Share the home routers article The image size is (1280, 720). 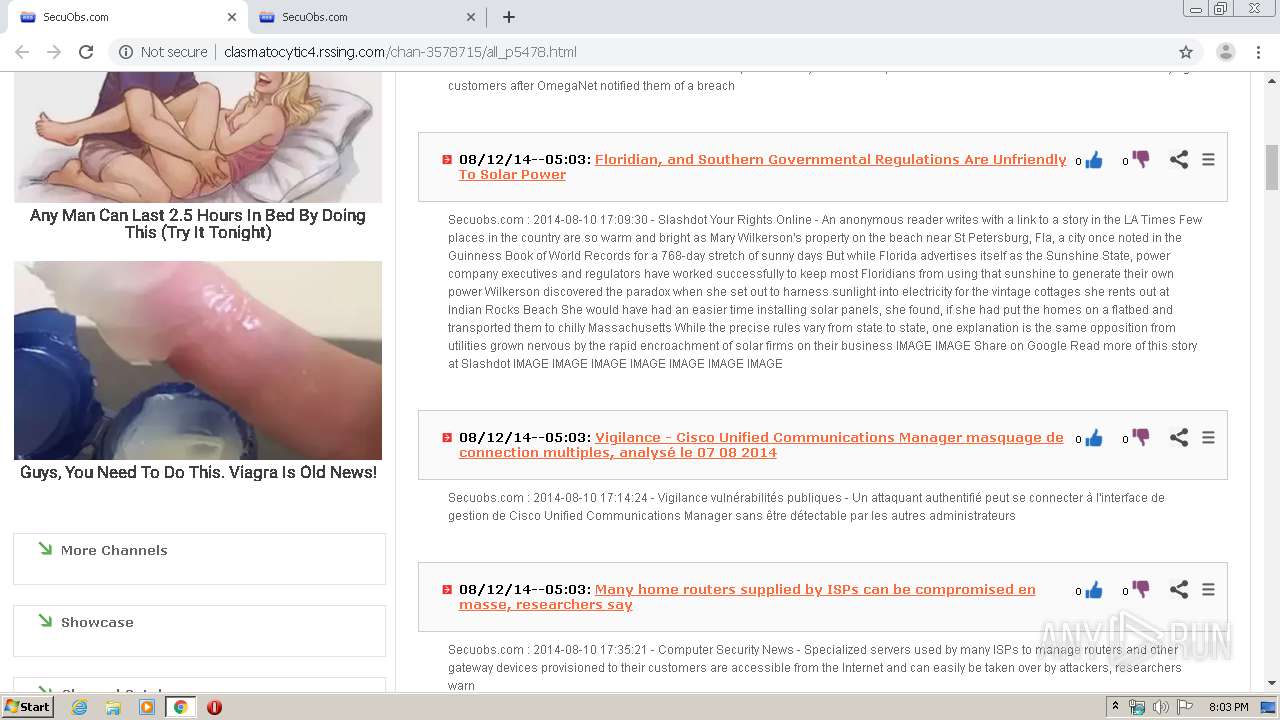1179,590
